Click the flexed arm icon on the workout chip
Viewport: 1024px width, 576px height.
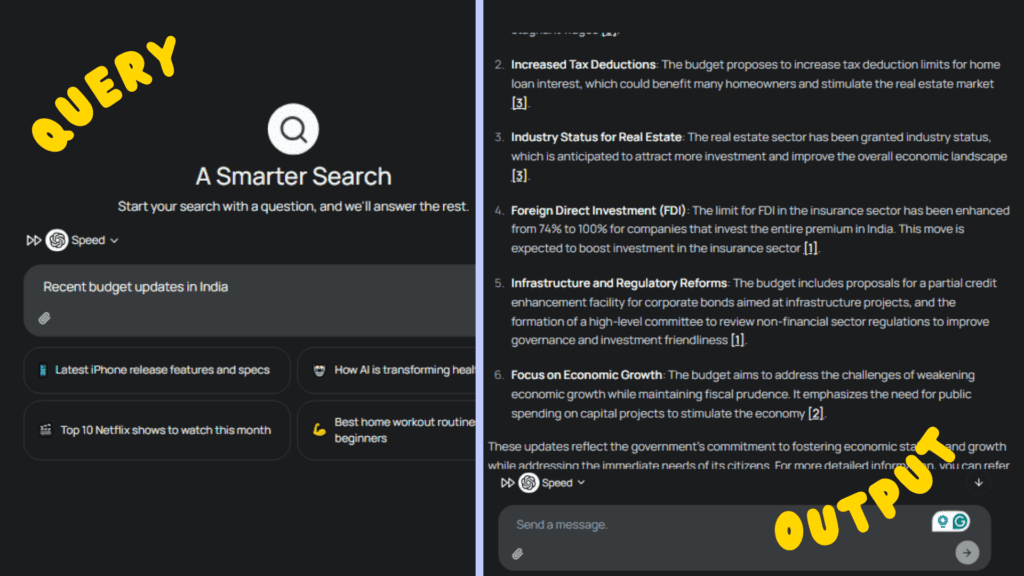321,431
